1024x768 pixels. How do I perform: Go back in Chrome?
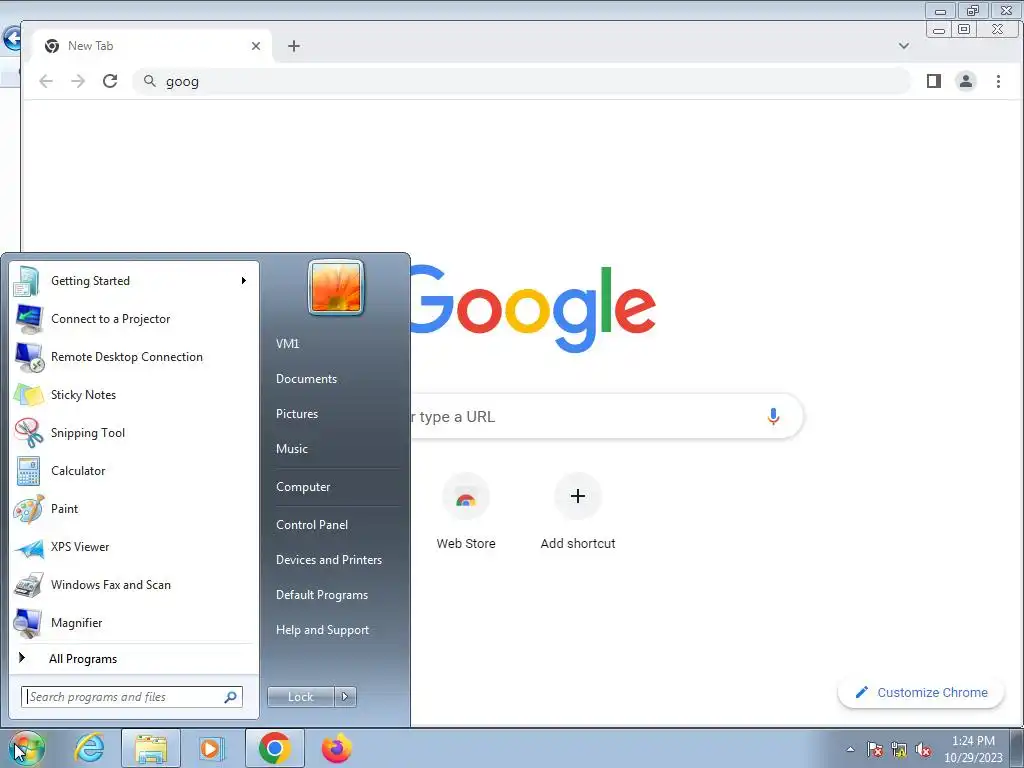[x=46, y=81]
